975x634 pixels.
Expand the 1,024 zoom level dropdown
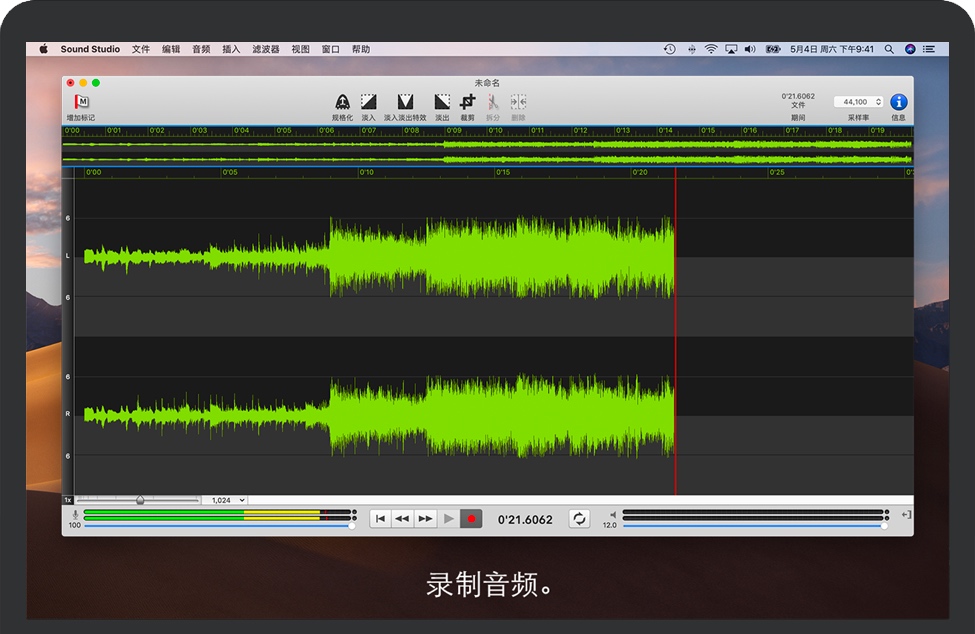pos(225,500)
